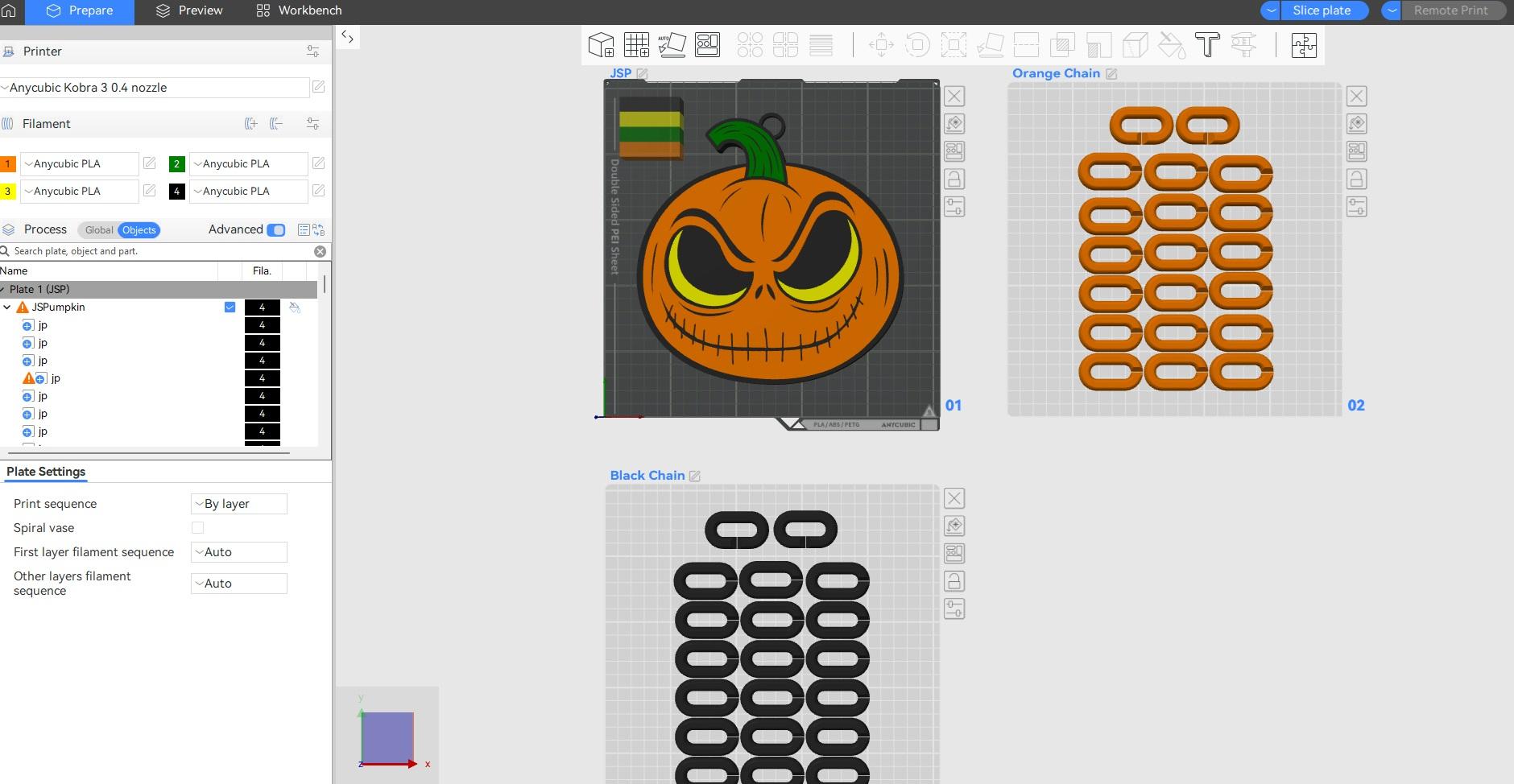Click the Variable layer height icon
The width and height of the screenshot is (1514, 784).
821,45
